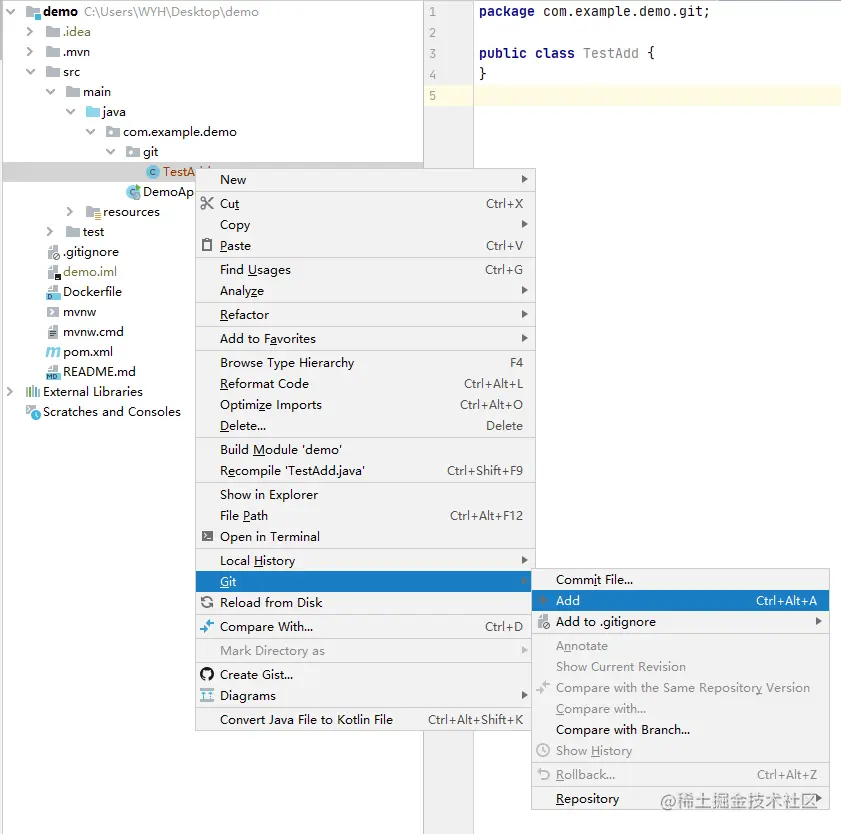
Task: Collapse the src folder
Action: 31,71
